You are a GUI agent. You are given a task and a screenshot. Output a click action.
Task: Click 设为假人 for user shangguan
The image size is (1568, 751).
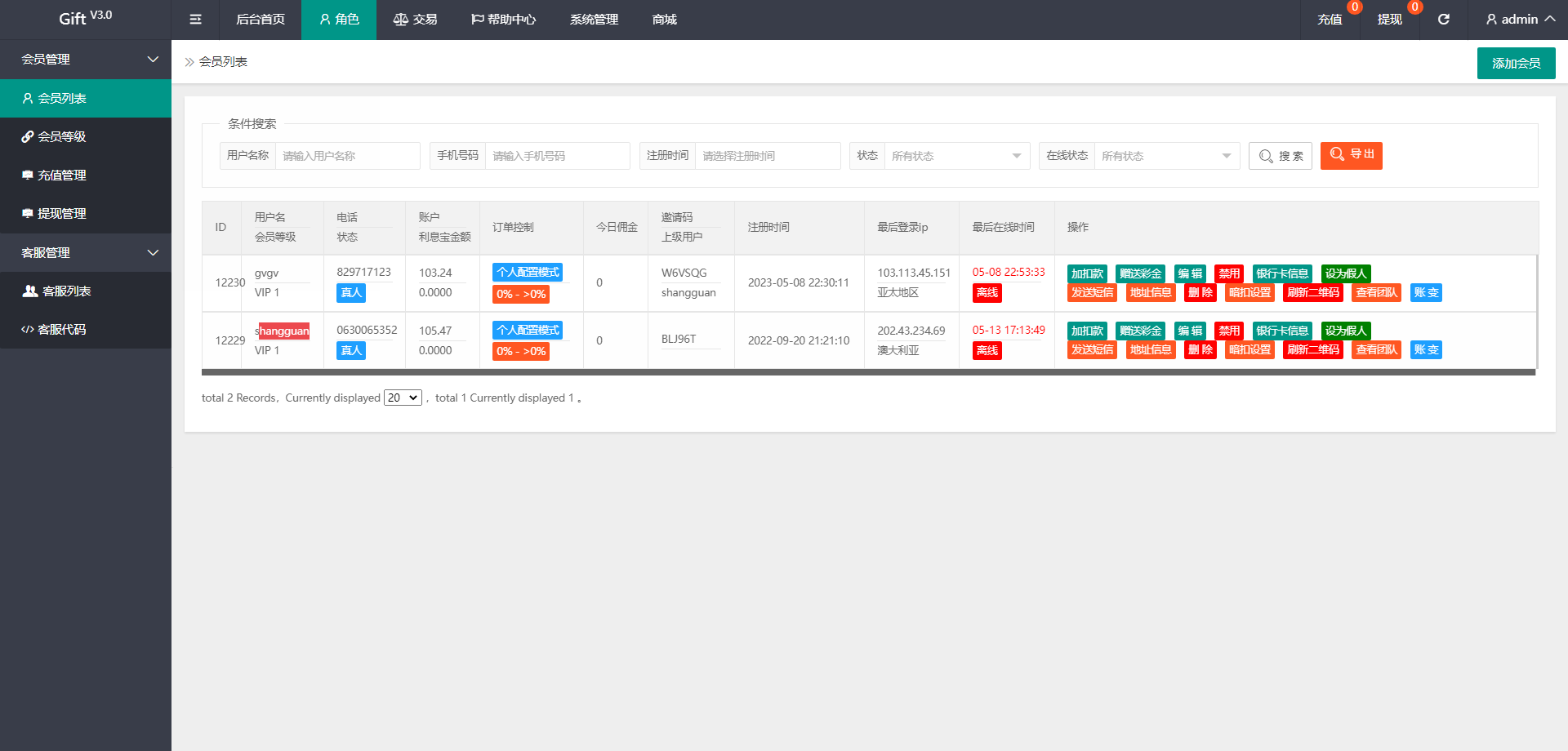tap(1345, 331)
